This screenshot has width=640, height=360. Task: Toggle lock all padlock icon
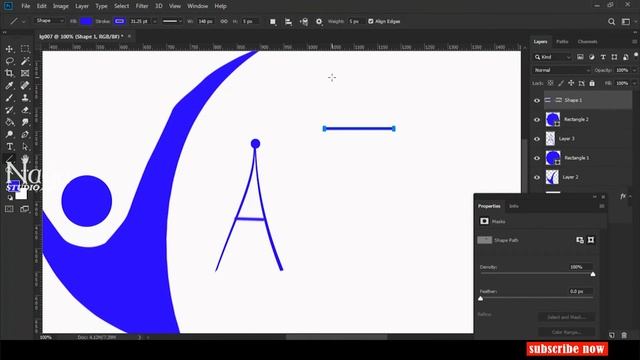tap(592, 83)
